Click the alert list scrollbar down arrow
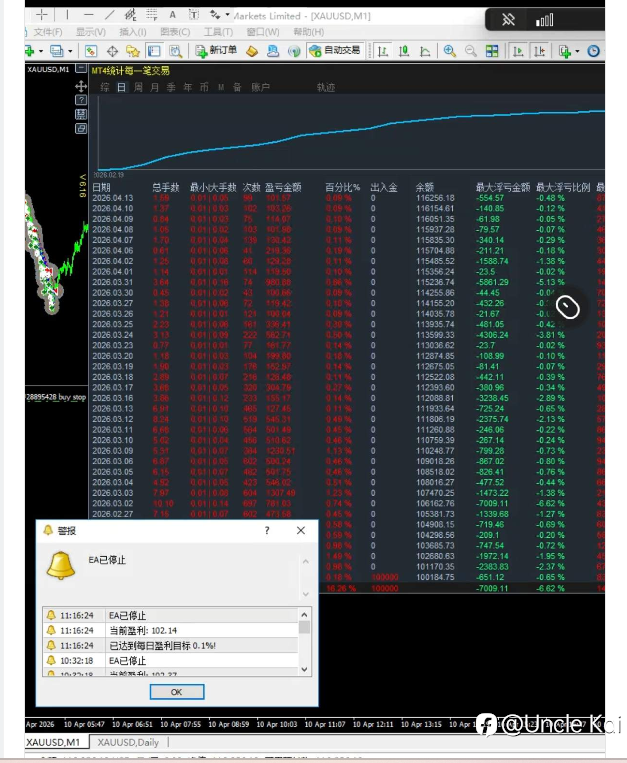The image size is (627, 763). coord(305,669)
